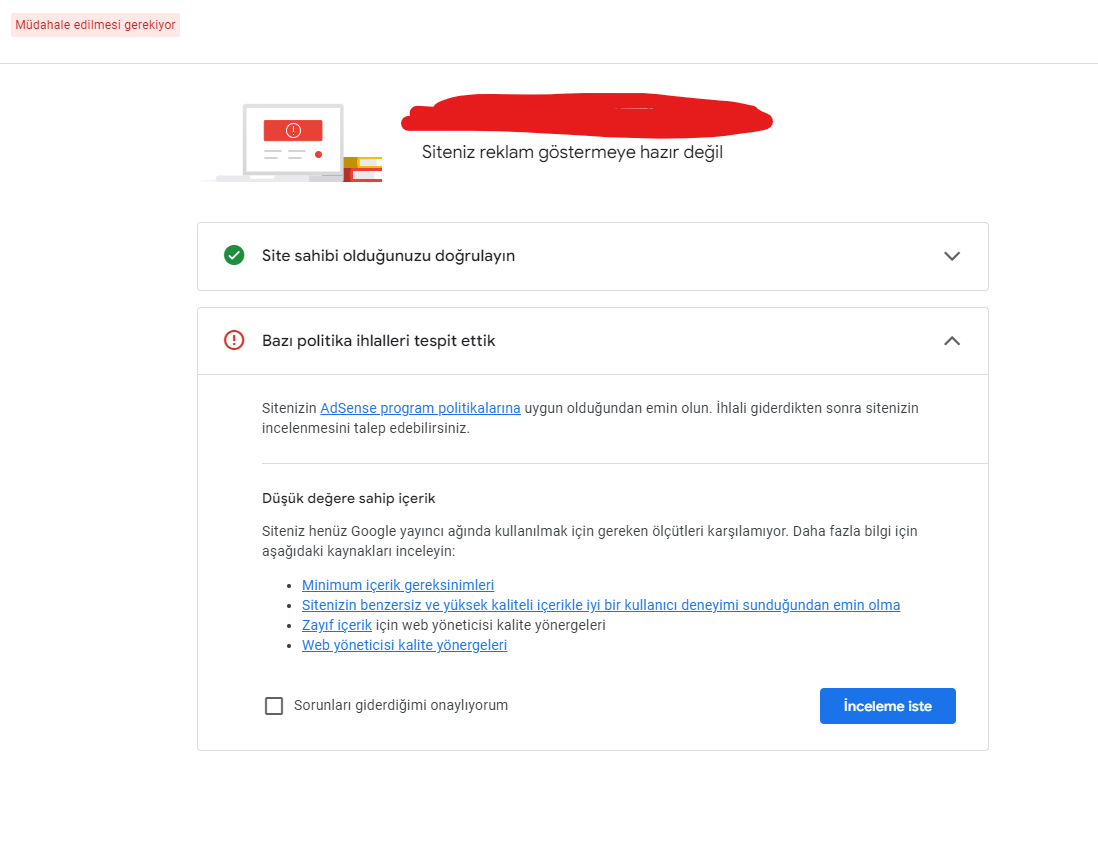Click the green verified checkmark icon
The image size is (1098, 842).
click(x=234, y=256)
